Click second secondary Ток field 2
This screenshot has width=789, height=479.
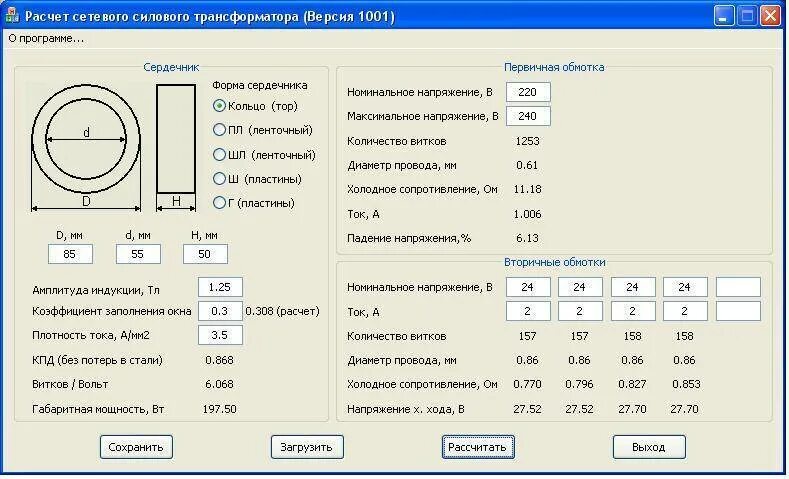click(580, 311)
